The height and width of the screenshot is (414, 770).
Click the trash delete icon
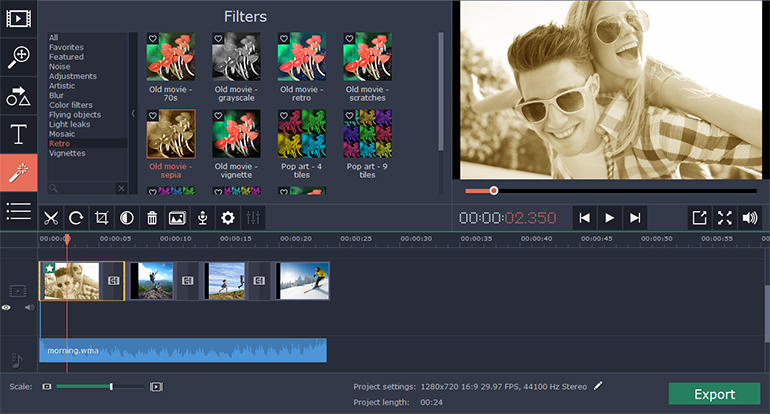(x=152, y=218)
